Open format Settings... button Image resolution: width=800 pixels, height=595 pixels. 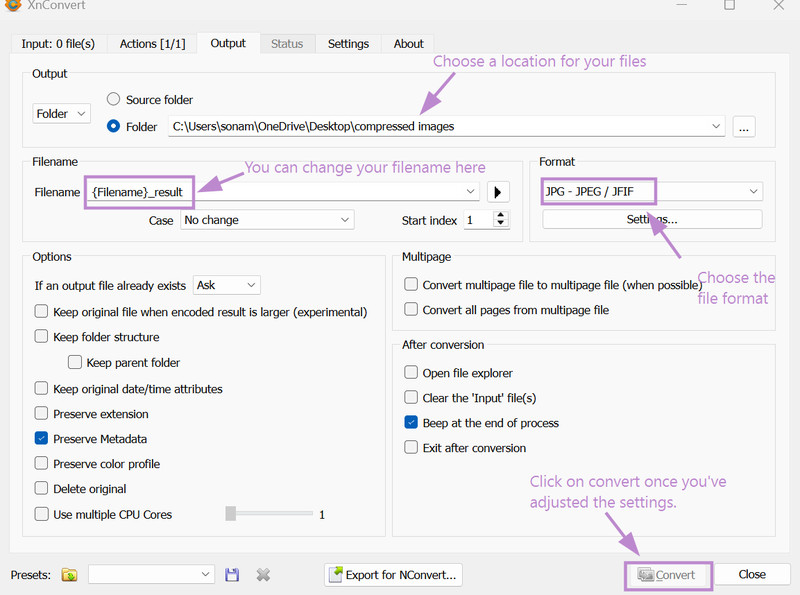click(653, 220)
